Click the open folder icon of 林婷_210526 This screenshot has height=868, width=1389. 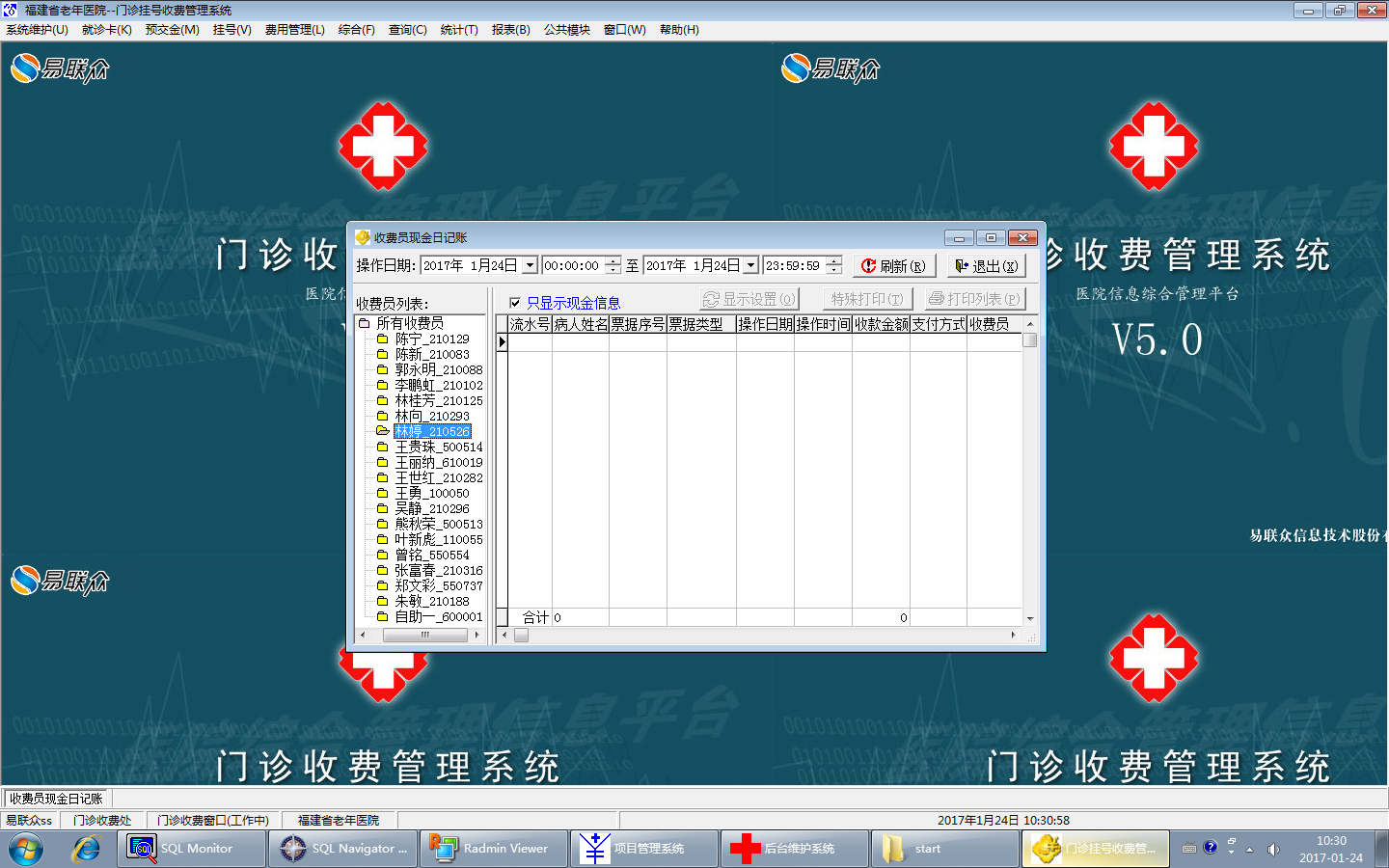[x=382, y=431]
